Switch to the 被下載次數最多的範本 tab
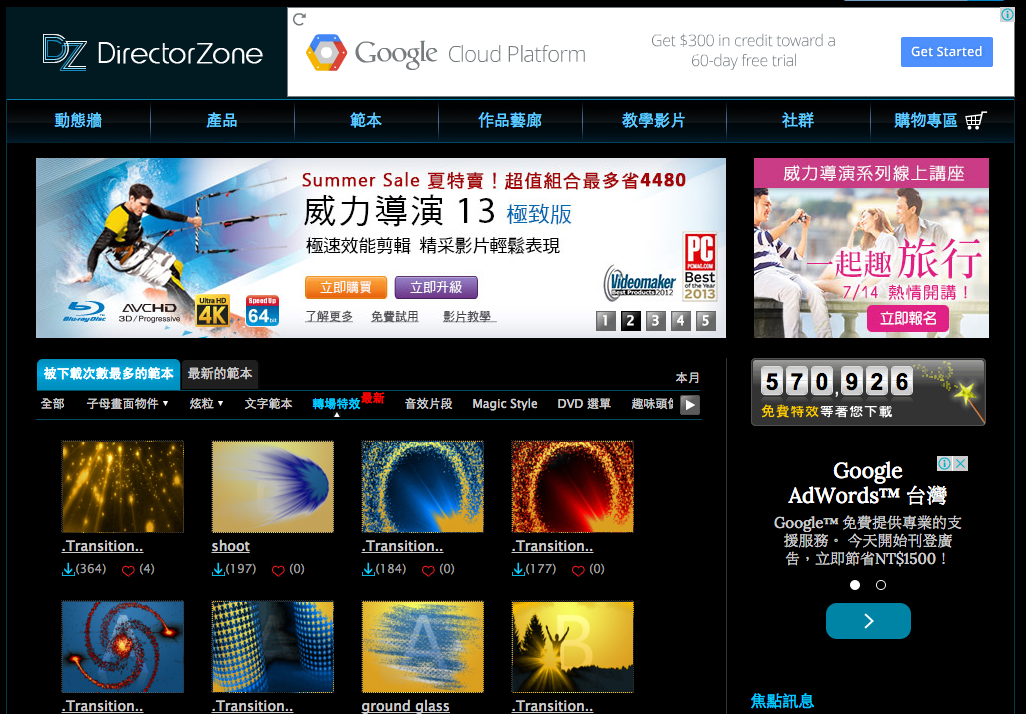This screenshot has height=714, width=1026. click(109, 374)
